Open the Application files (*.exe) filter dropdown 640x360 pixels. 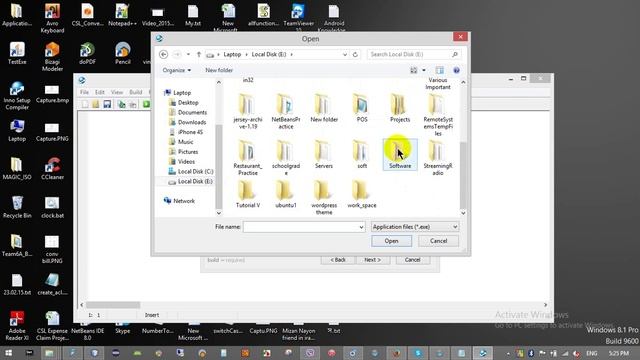(415, 227)
